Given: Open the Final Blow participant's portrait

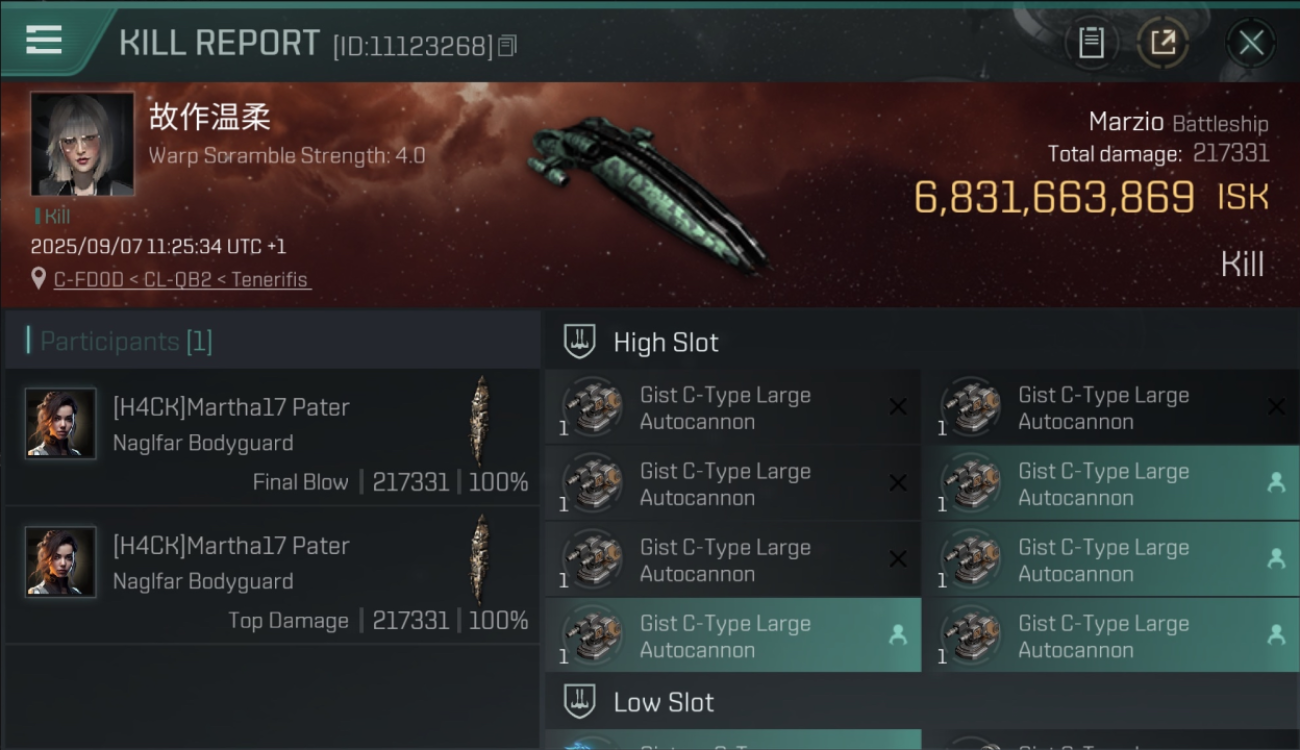Looking at the screenshot, I should (61, 423).
